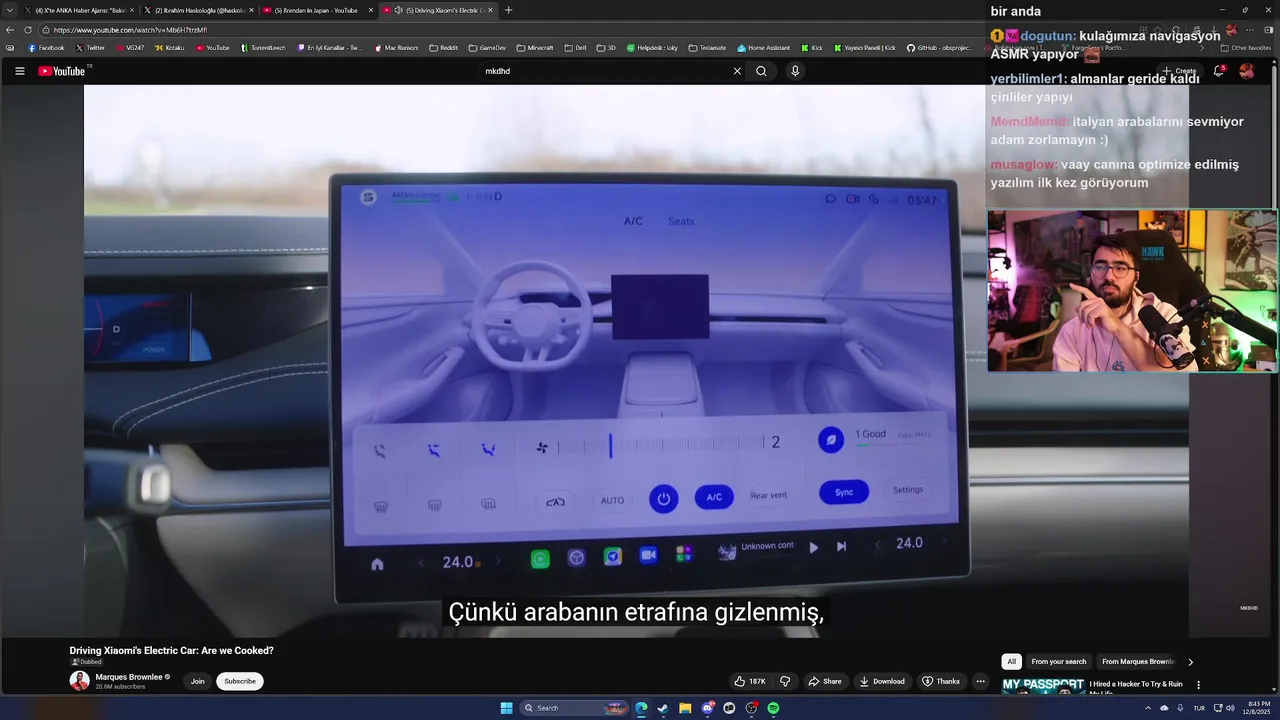Open clock showing 8:43 PM
Viewport: 1280px width, 720px height.
(1257, 708)
